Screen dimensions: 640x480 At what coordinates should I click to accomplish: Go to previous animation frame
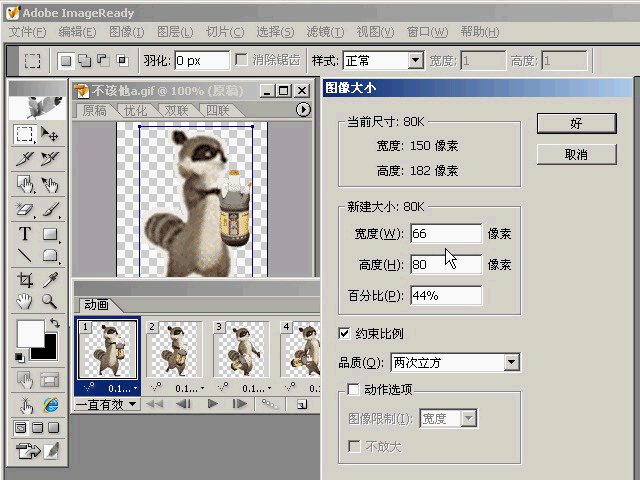(x=184, y=404)
